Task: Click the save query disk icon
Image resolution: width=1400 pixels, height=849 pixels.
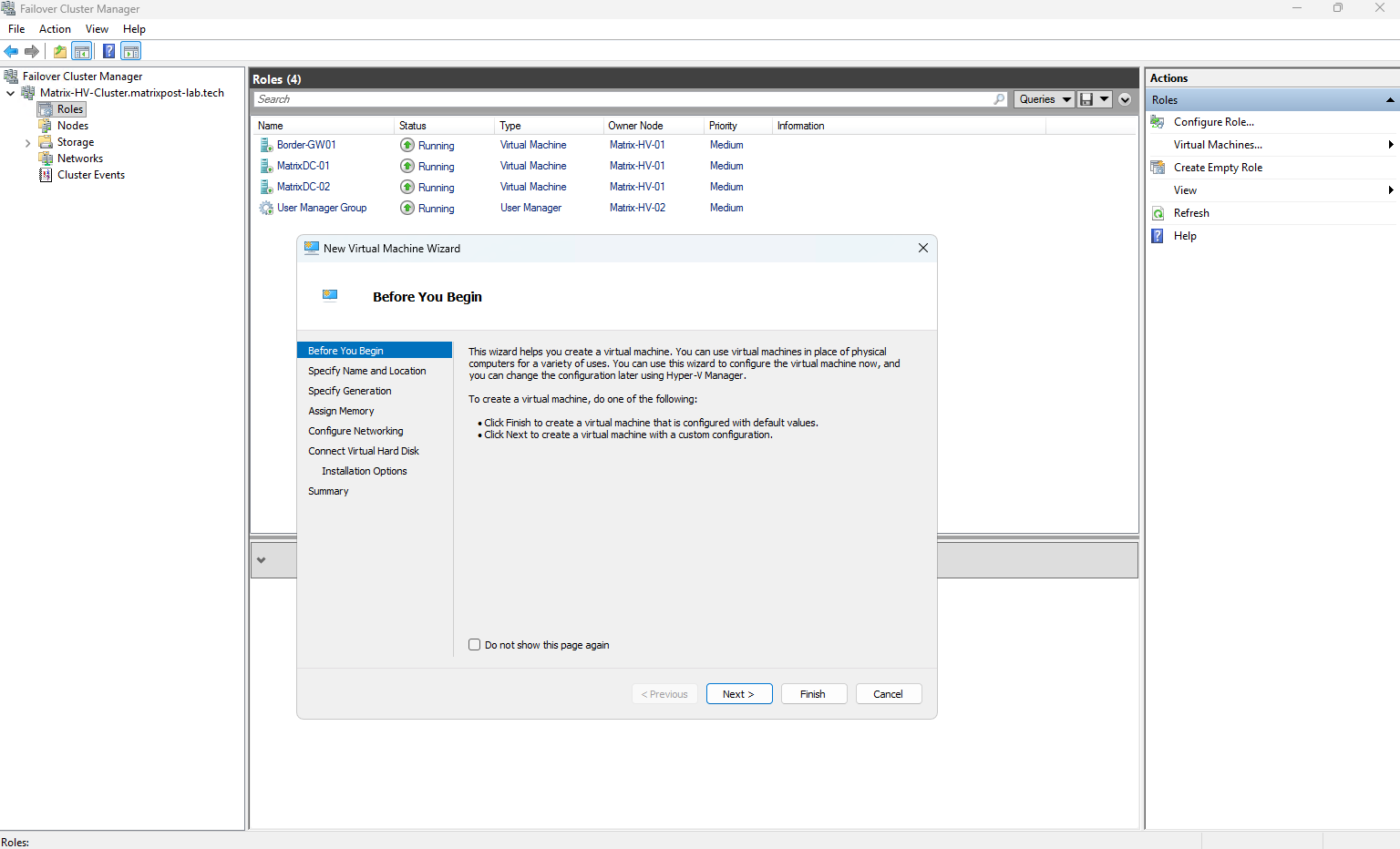Action: [x=1086, y=99]
